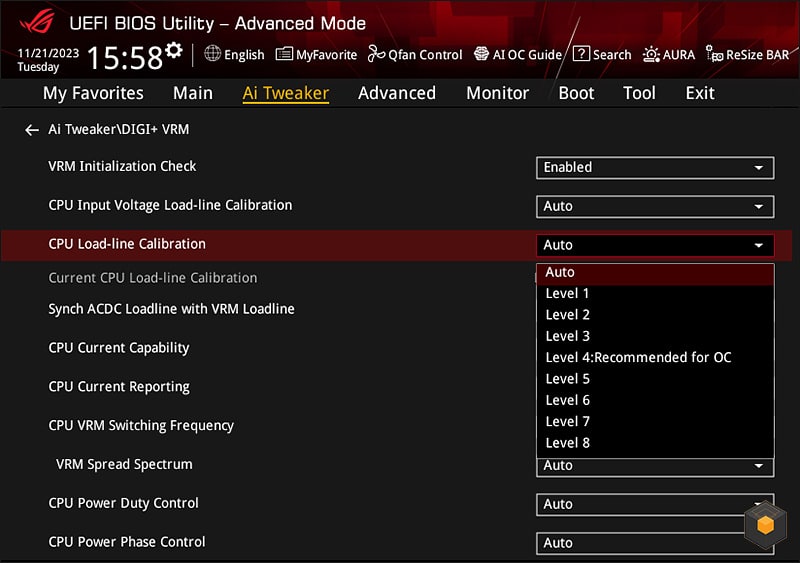This screenshot has width=800, height=563.
Task: Open VRM Spread Spectrum dropdown
Action: (655, 467)
